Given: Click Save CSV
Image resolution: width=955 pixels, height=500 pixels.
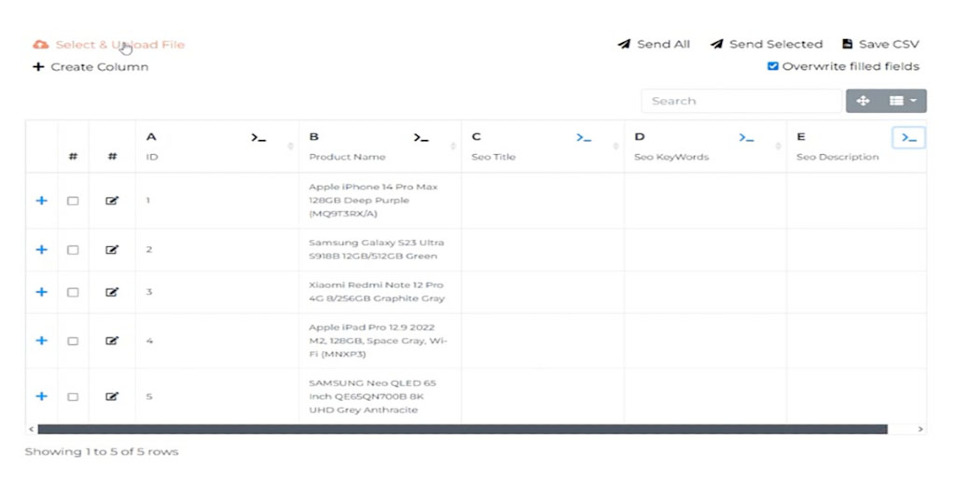Looking at the screenshot, I should point(880,44).
